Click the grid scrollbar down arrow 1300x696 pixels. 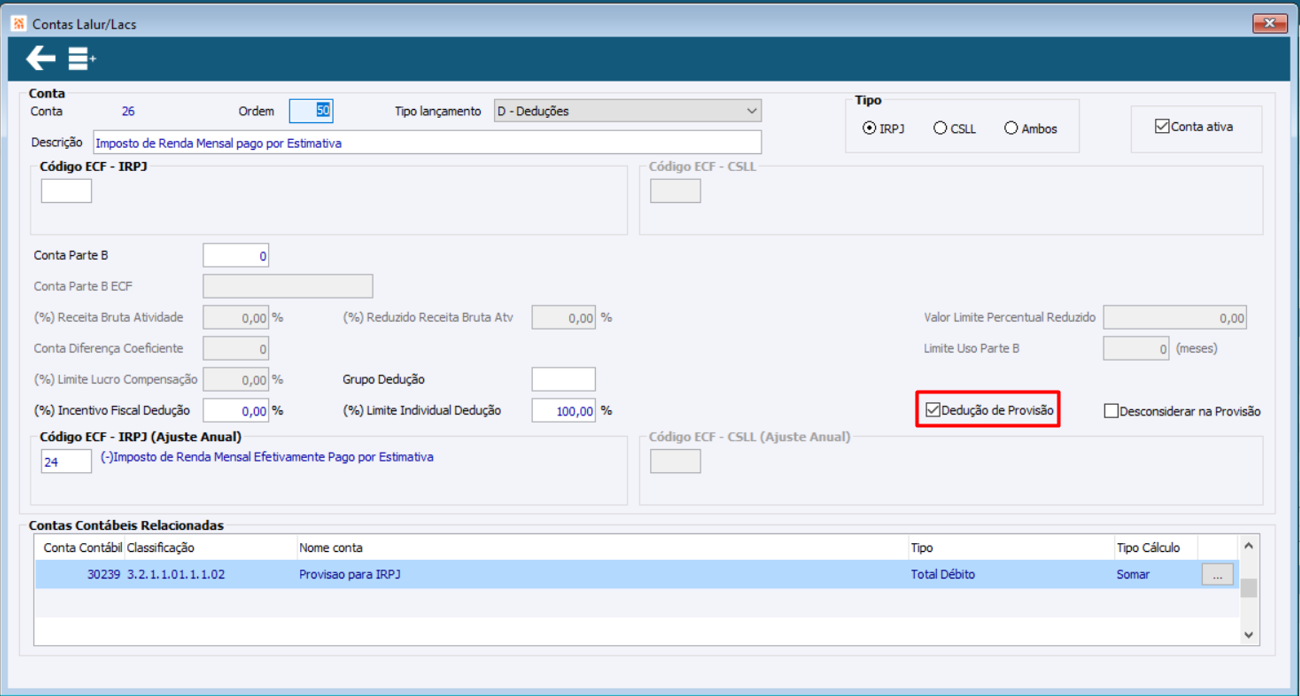(1248, 635)
